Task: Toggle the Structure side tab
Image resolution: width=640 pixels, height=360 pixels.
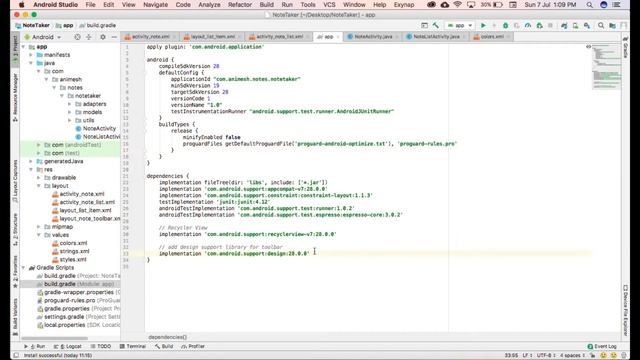Action: [15, 229]
